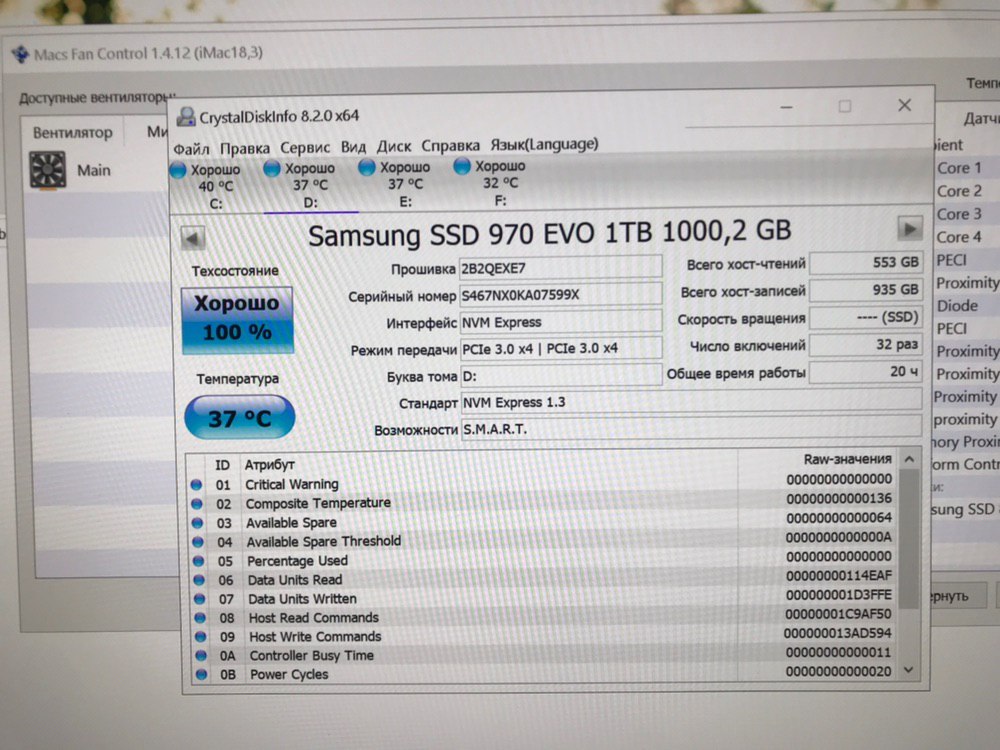
Task: Select the Host Read Commands row
Action: click(x=542, y=616)
